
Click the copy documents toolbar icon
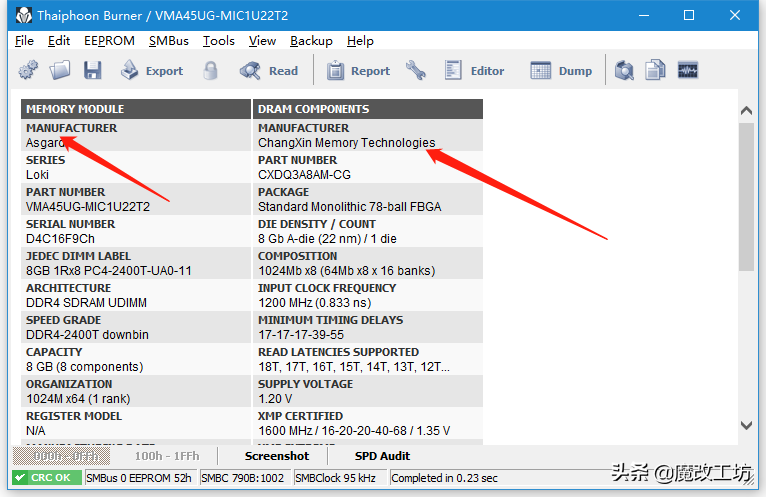(655, 70)
